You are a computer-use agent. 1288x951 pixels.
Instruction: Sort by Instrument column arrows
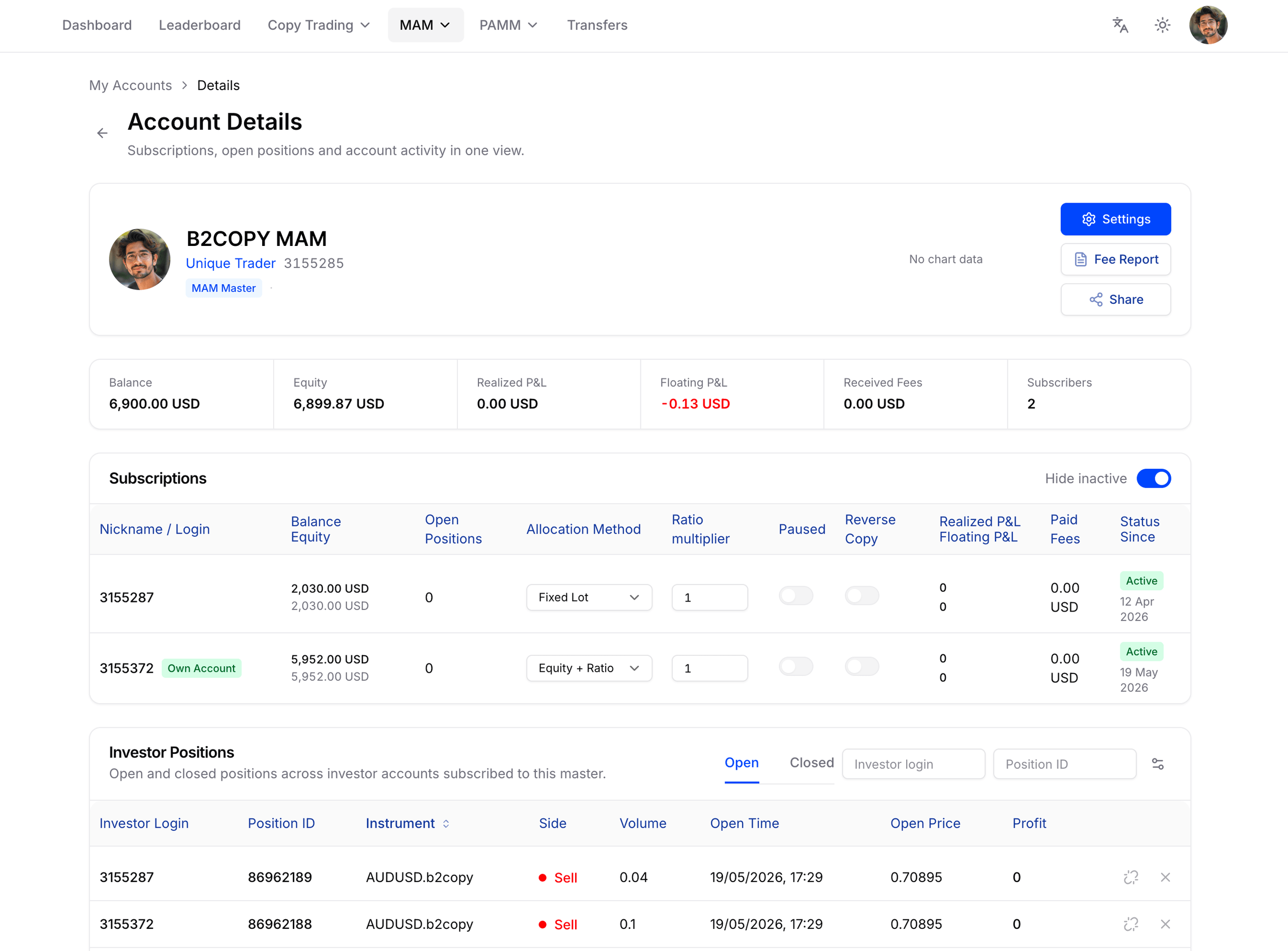click(x=446, y=824)
